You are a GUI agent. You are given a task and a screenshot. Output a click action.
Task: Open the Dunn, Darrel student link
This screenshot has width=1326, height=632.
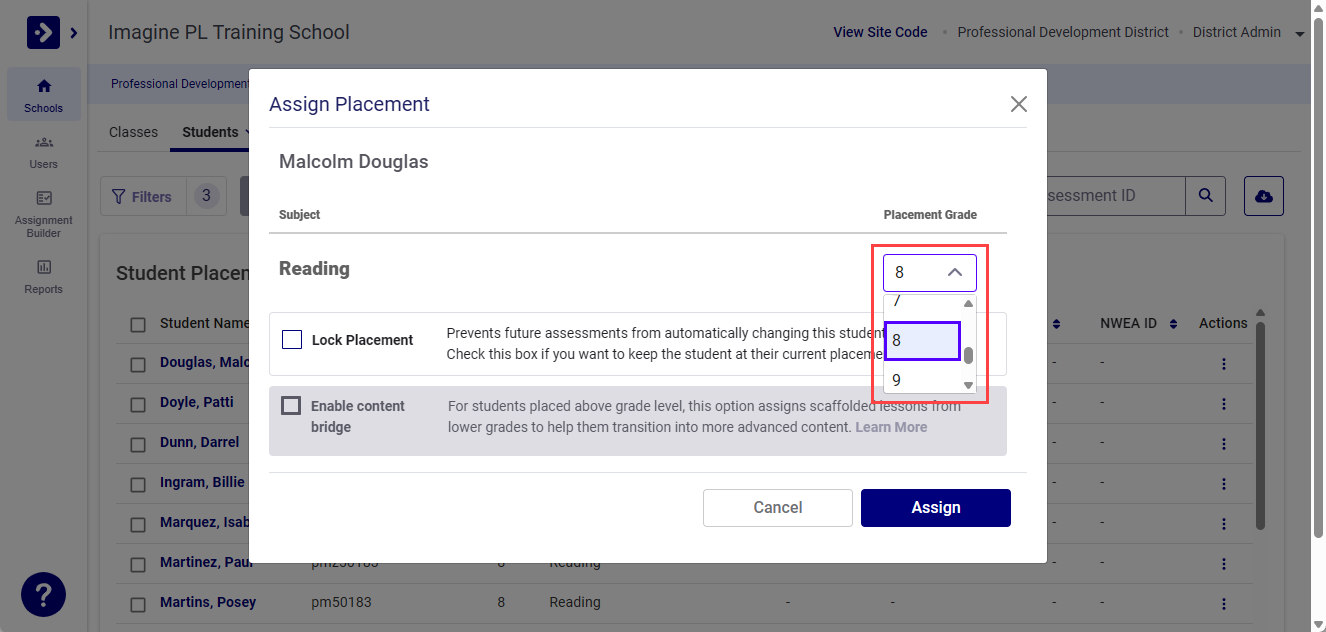click(x=200, y=442)
